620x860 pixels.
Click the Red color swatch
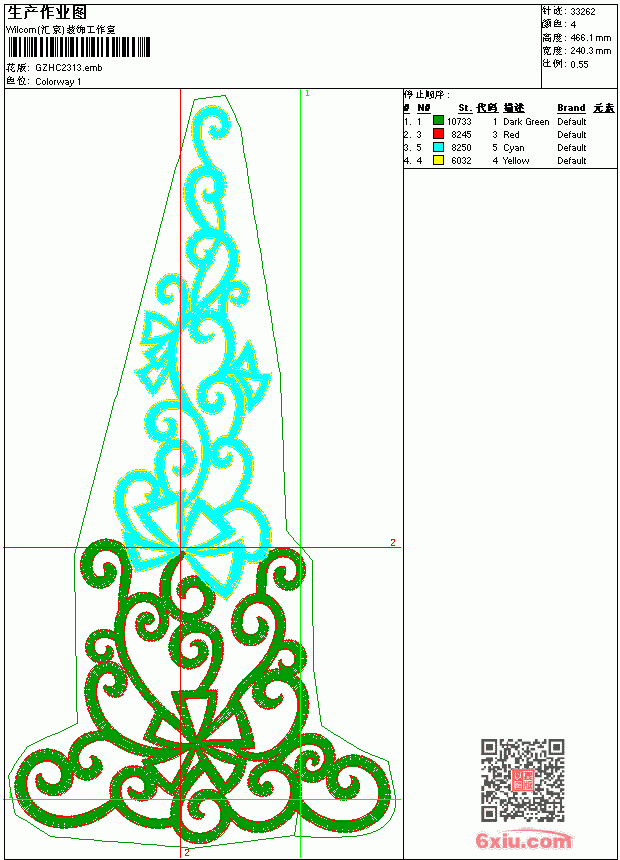click(x=438, y=134)
